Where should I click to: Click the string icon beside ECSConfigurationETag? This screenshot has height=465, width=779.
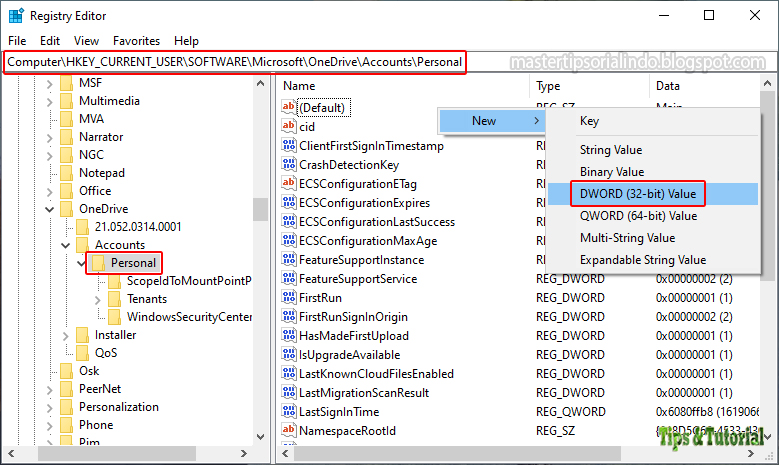coord(289,183)
